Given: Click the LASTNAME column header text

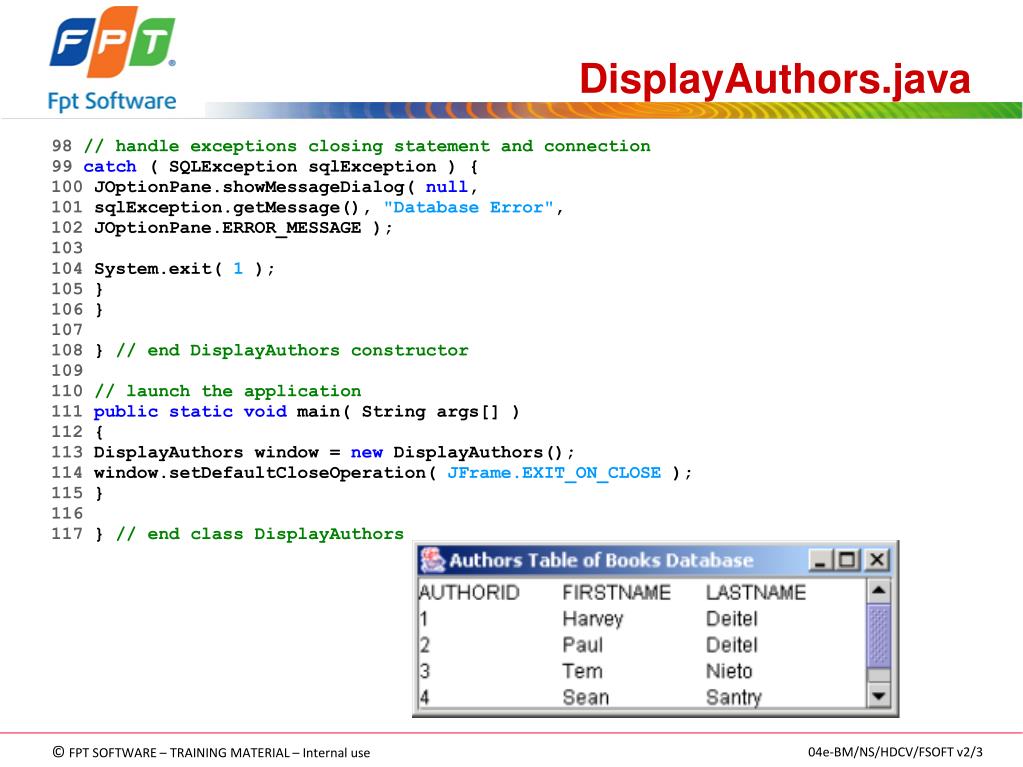Looking at the screenshot, I should [x=756, y=592].
